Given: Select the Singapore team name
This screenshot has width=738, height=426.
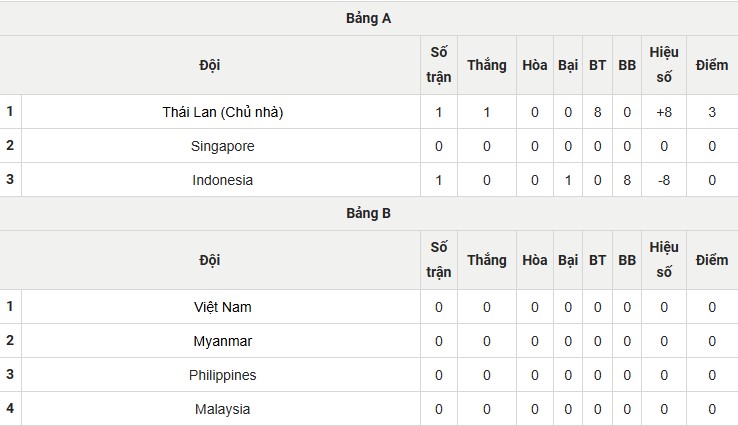Looking at the screenshot, I should click(222, 146).
